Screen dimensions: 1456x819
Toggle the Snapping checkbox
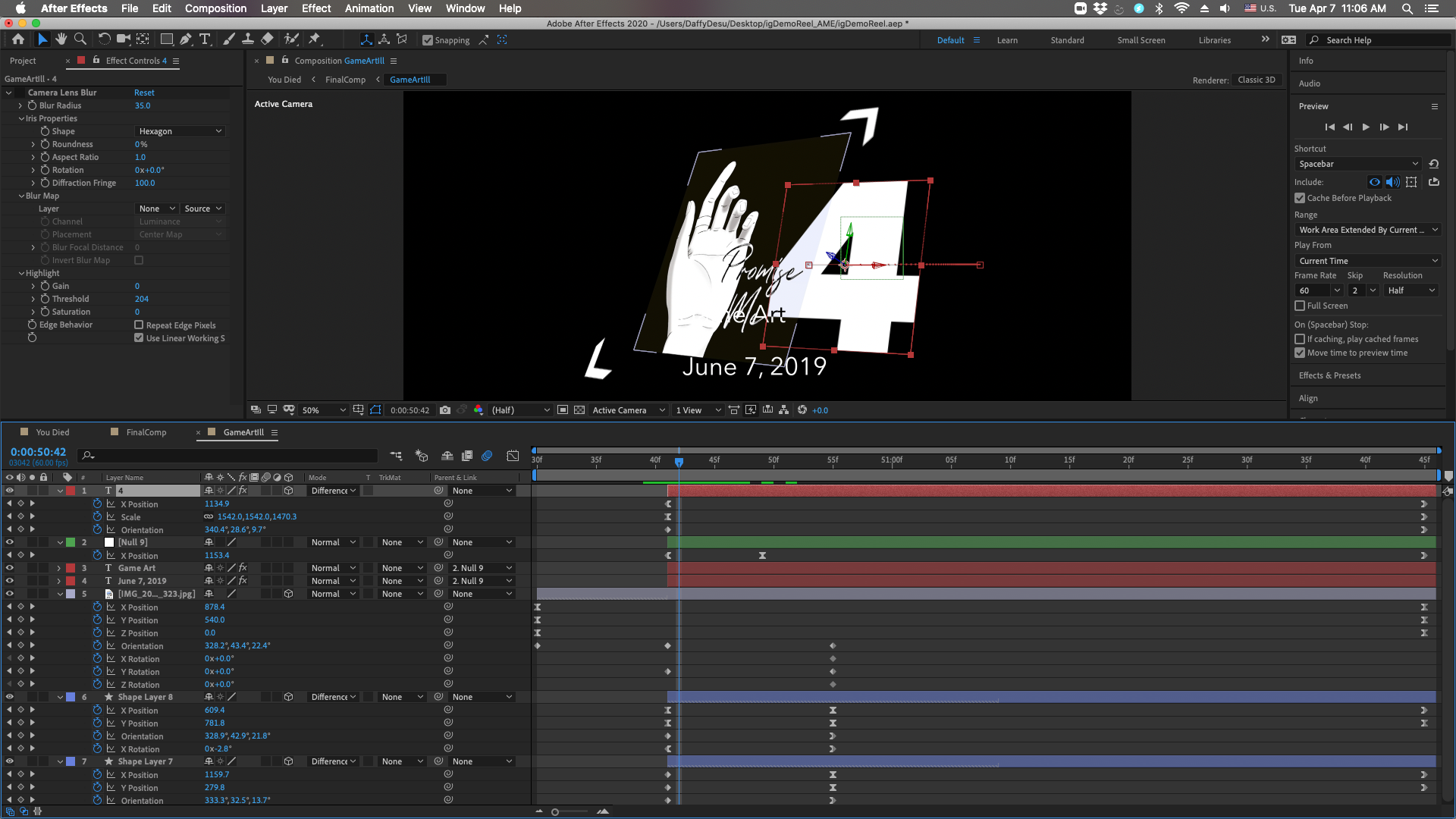(x=428, y=40)
